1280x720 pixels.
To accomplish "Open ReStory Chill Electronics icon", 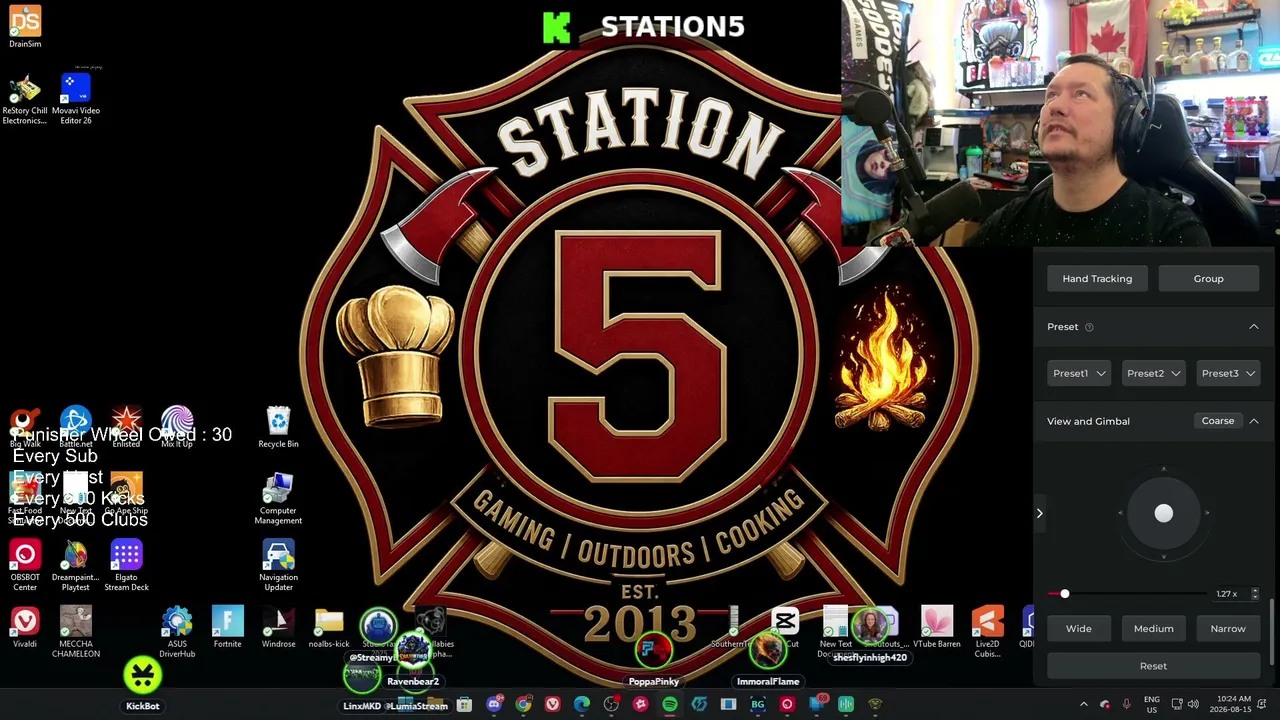I will 25,98.
